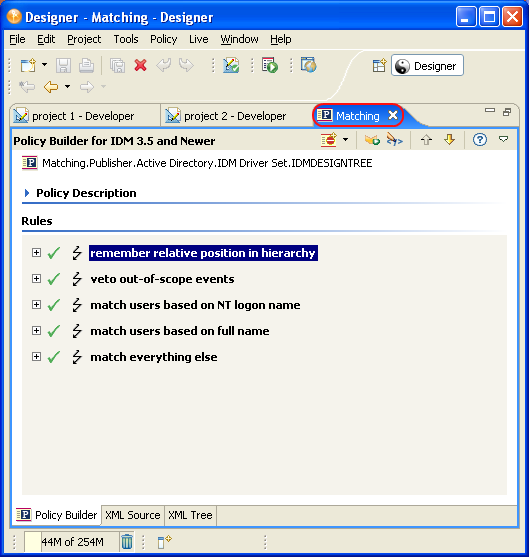Click the Move Down arrow icon

click(449, 140)
